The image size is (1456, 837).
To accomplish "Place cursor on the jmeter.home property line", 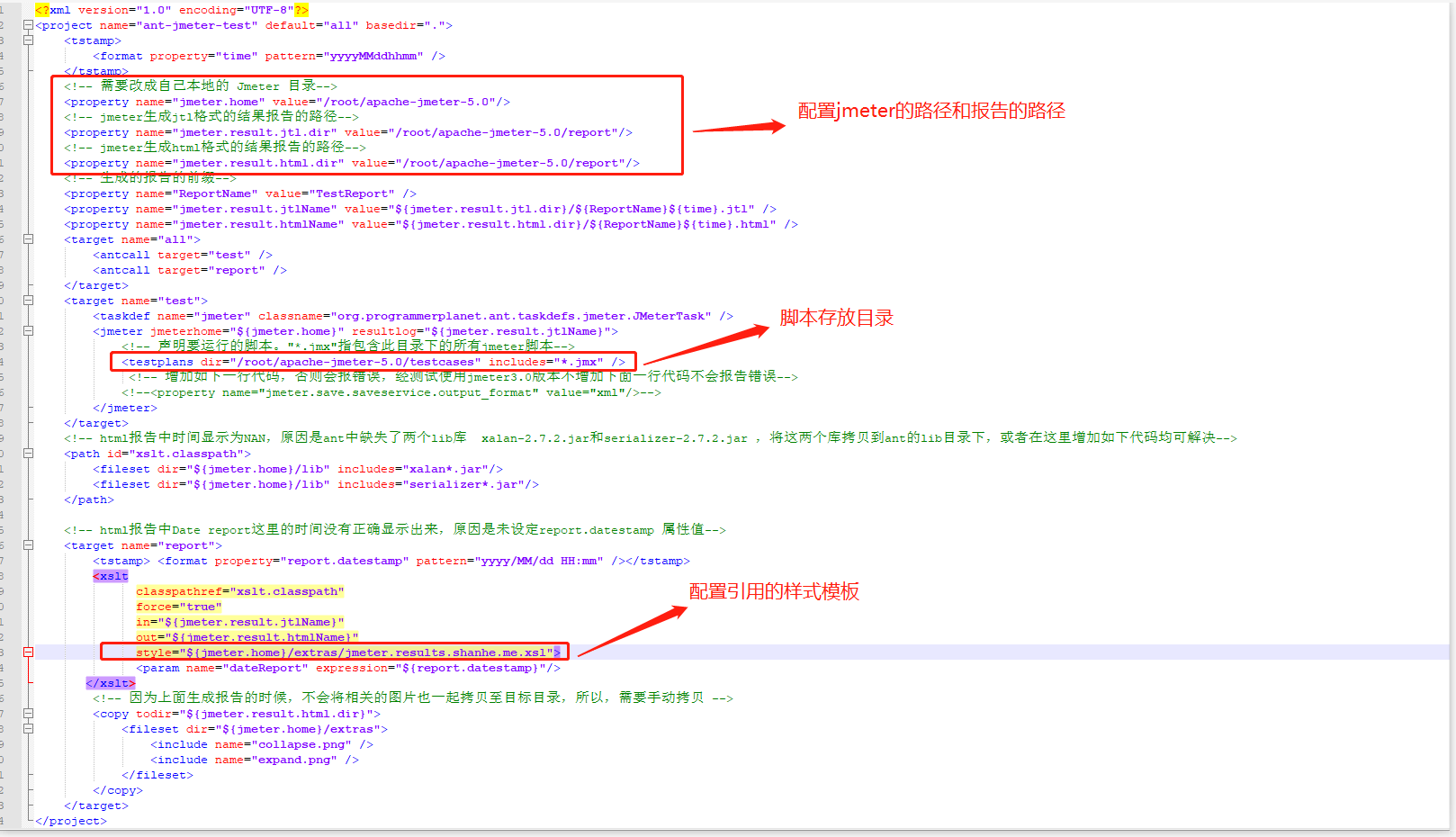I will click(x=287, y=102).
